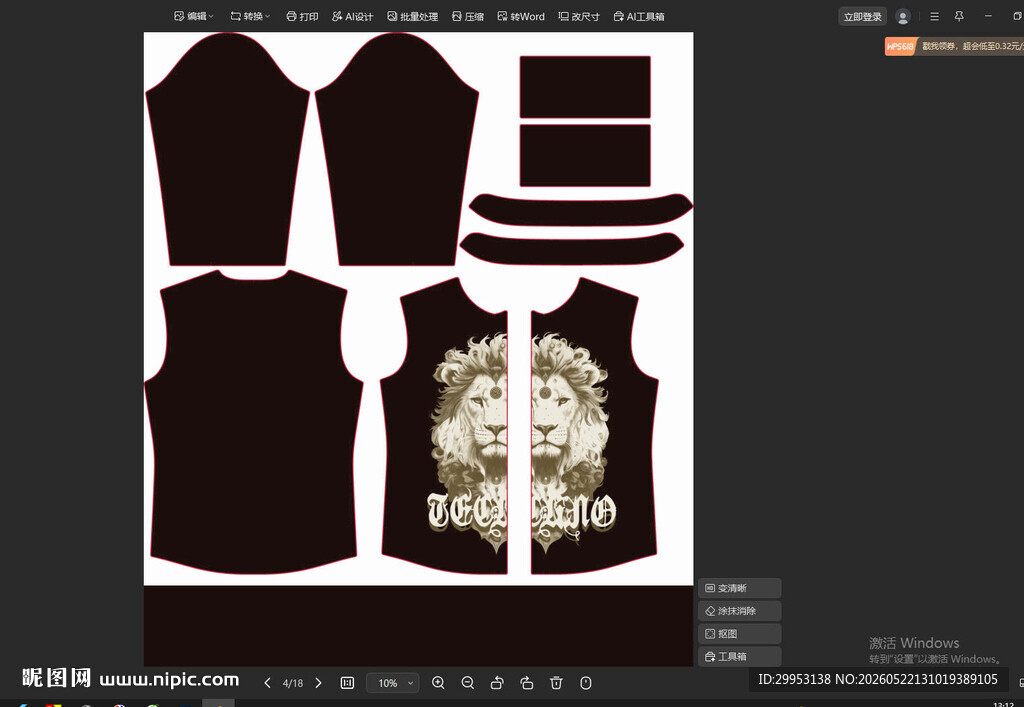Open the 10% zoom level dropdown
The height and width of the screenshot is (707, 1024).
point(392,683)
